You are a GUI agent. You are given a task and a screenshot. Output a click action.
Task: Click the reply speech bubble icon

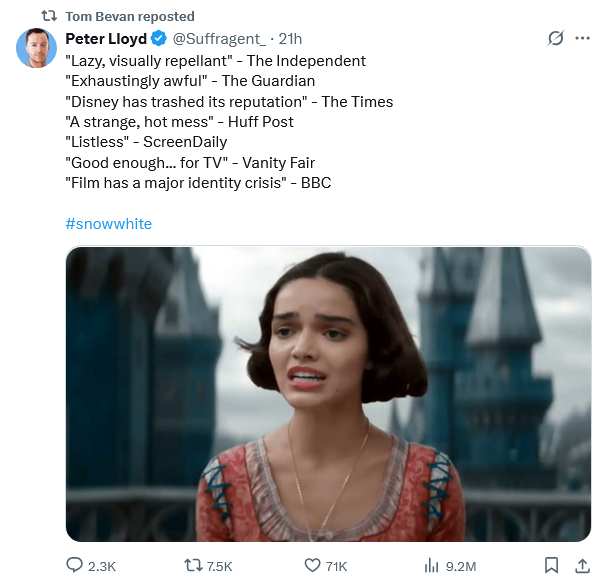[74, 566]
